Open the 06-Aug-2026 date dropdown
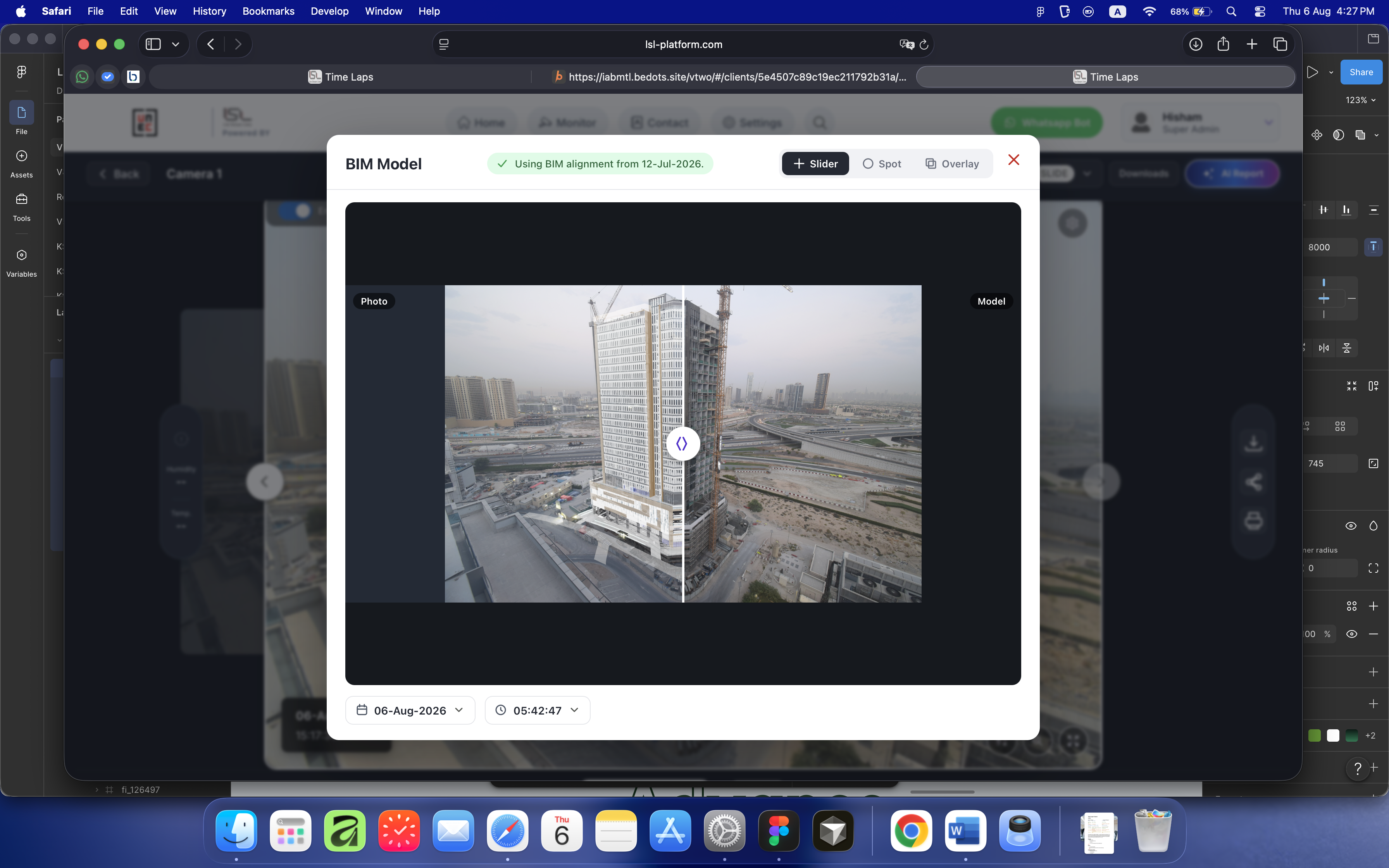 (410, 710)
